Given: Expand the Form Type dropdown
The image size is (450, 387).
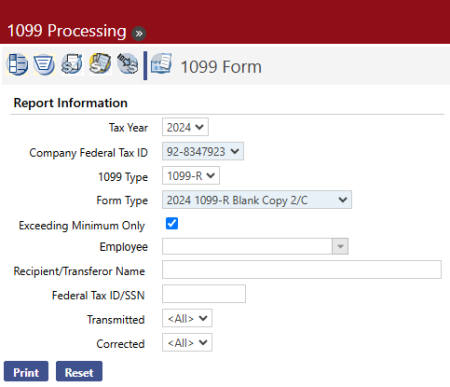Looking at the screenshot, I should click(x=257, y=200).
